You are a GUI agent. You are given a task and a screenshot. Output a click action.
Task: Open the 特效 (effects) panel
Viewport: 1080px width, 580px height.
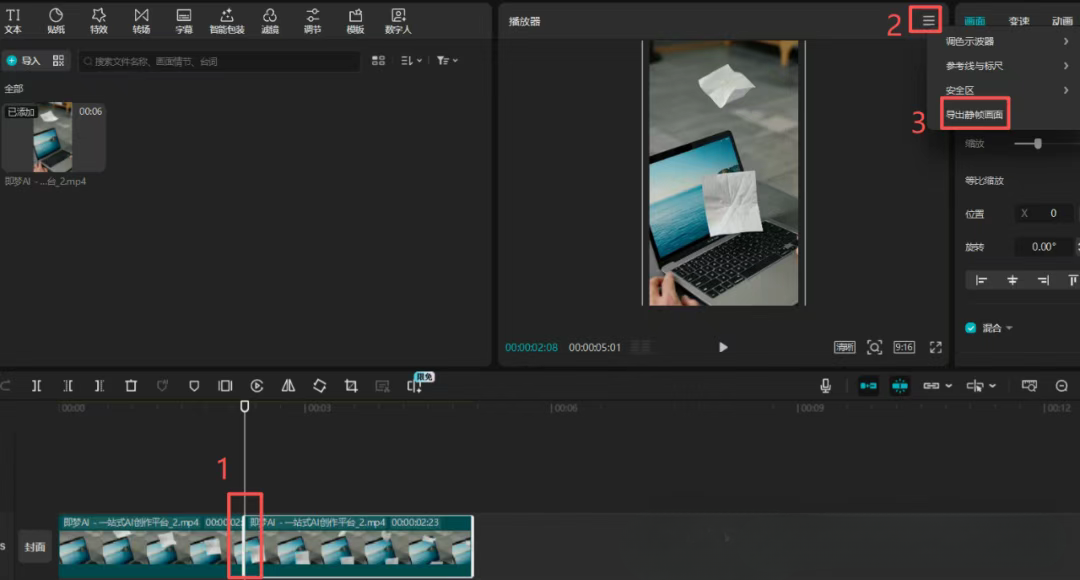pos(98,20)
